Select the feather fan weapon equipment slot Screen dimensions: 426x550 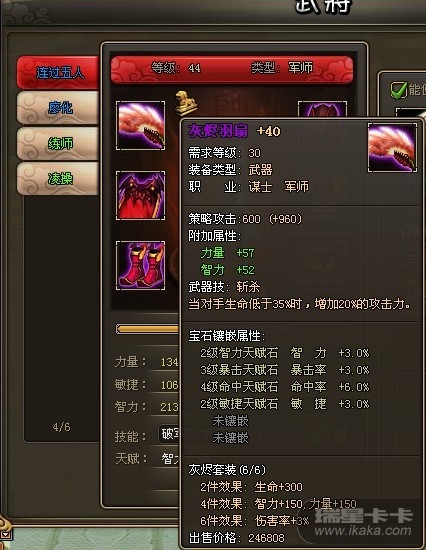[x=140, y=125]
